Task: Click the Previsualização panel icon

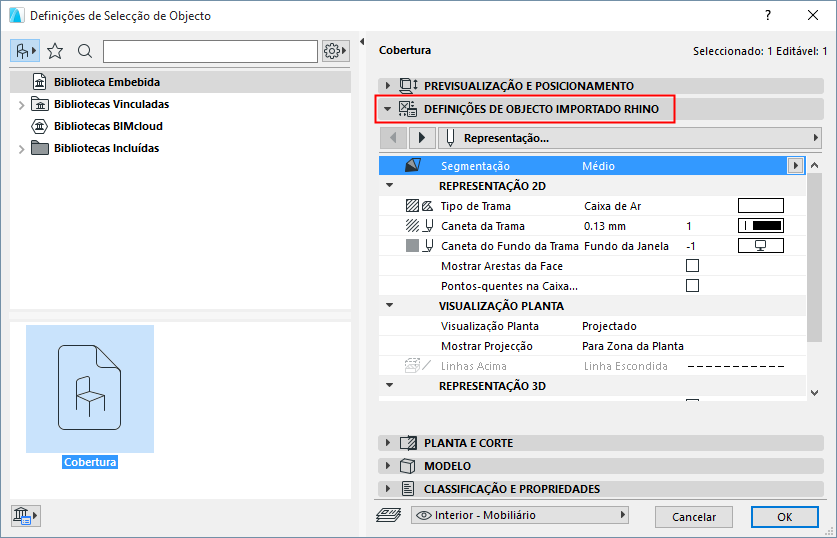Action: pos(408,85)
